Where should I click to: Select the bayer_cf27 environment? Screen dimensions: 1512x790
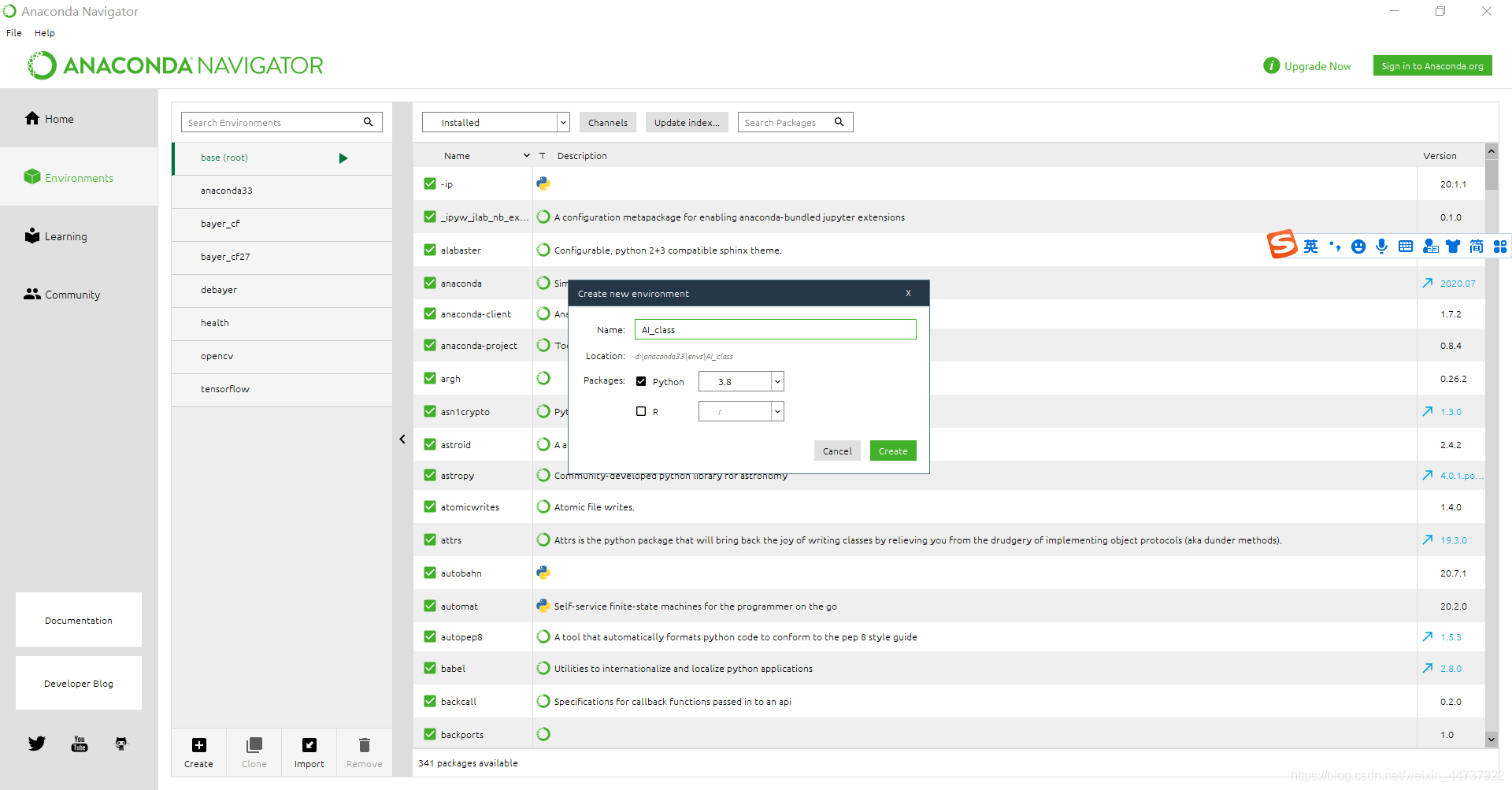(x=282, y=257)
